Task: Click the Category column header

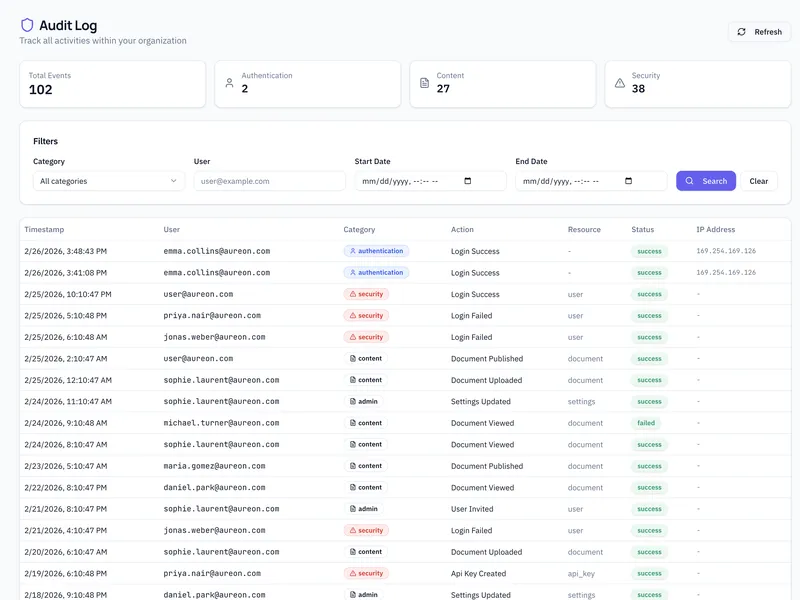Action: tap(359, 230)
